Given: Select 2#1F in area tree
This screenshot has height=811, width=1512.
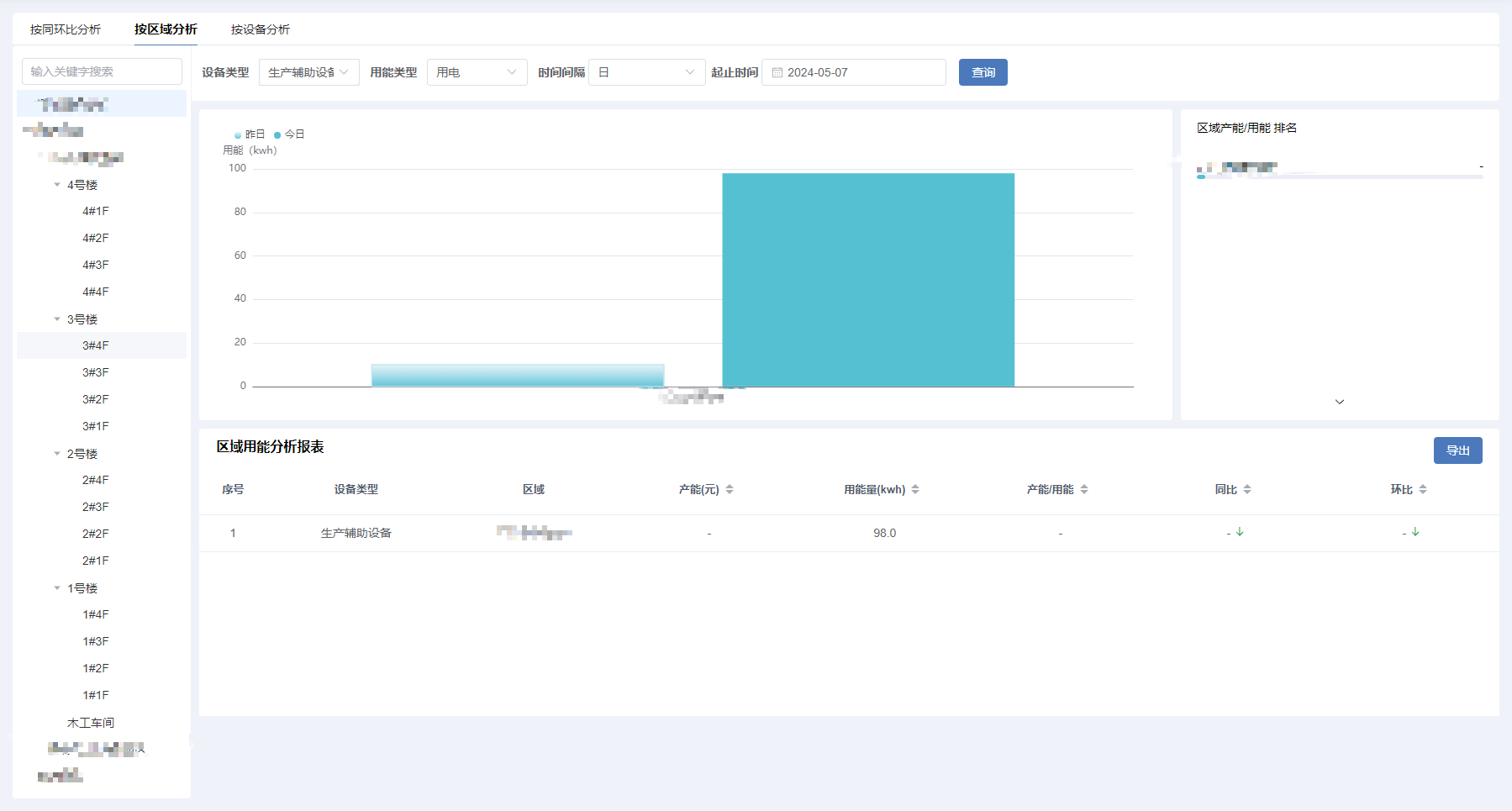Looking at the screenshot, I should click(x=96, y=561).
